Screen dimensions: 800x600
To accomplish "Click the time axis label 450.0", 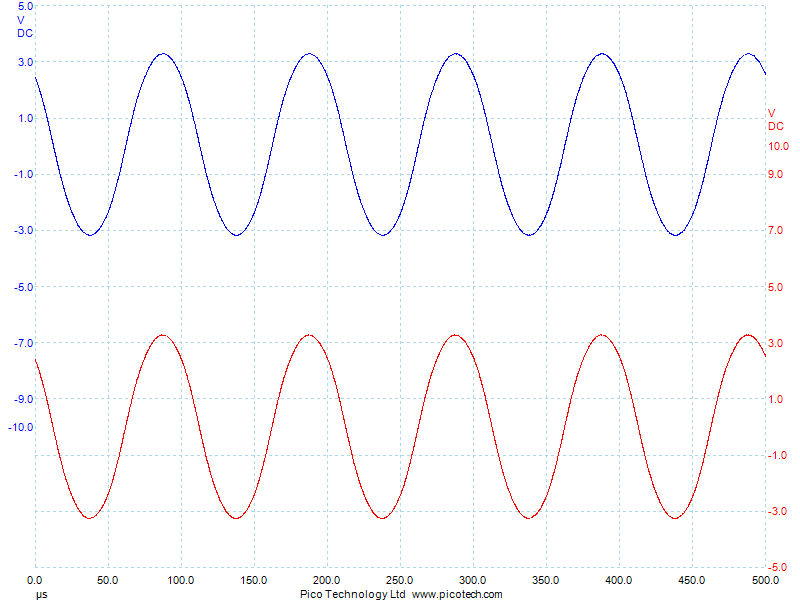I will click(692, 580).
